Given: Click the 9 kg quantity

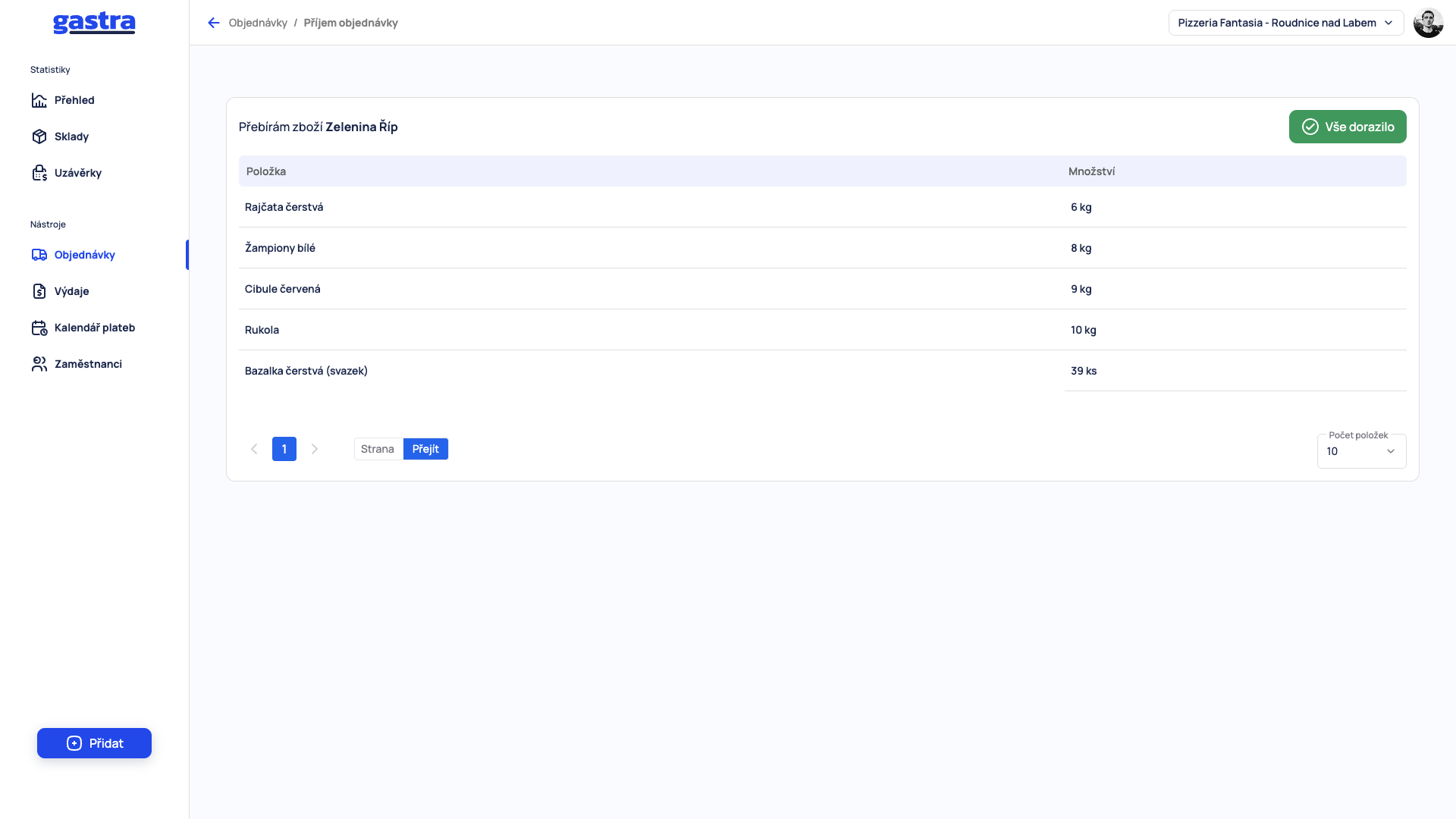Looking at the screenshot, I should (1081, 289).
